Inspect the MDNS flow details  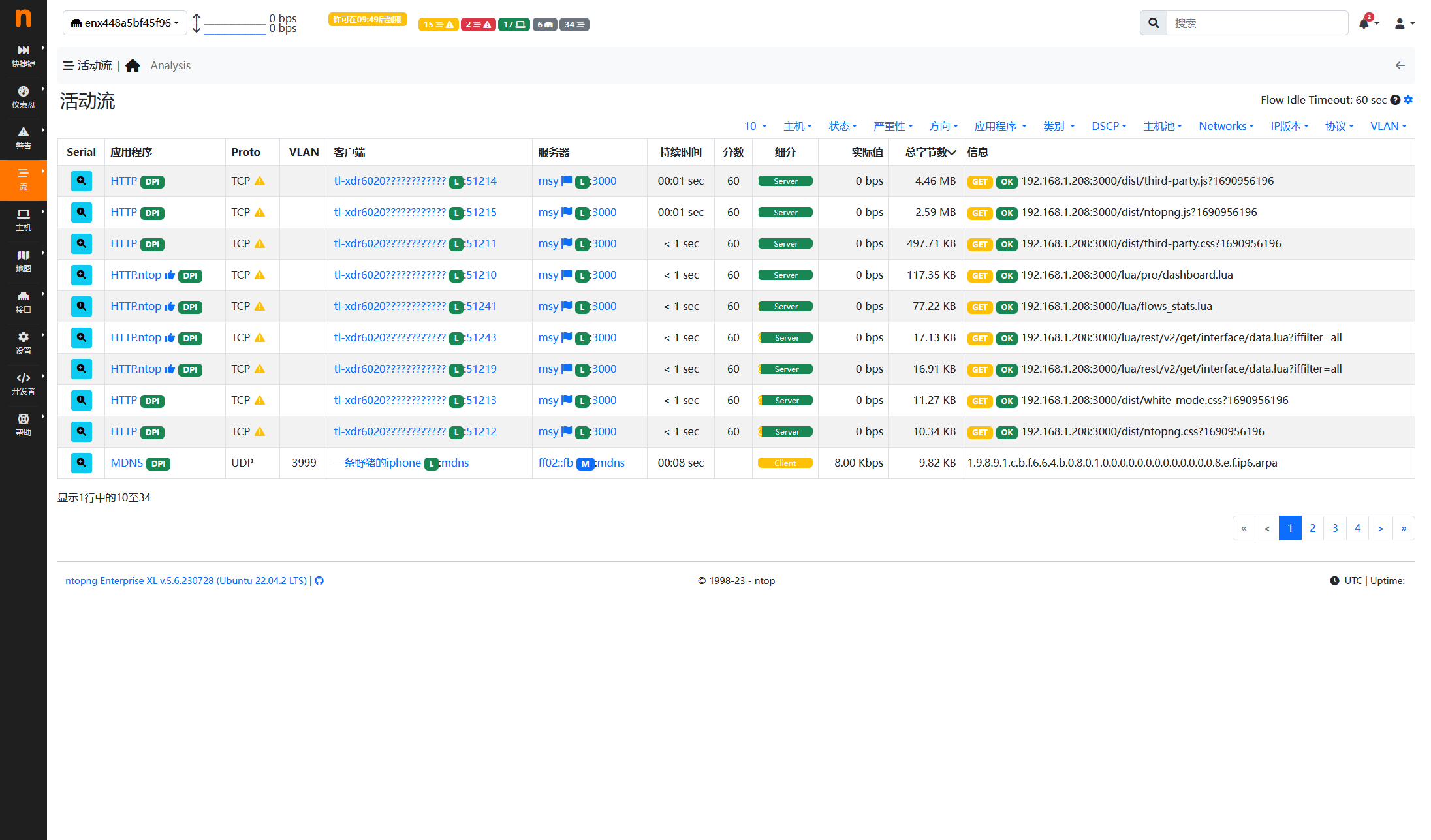(82, 463)
